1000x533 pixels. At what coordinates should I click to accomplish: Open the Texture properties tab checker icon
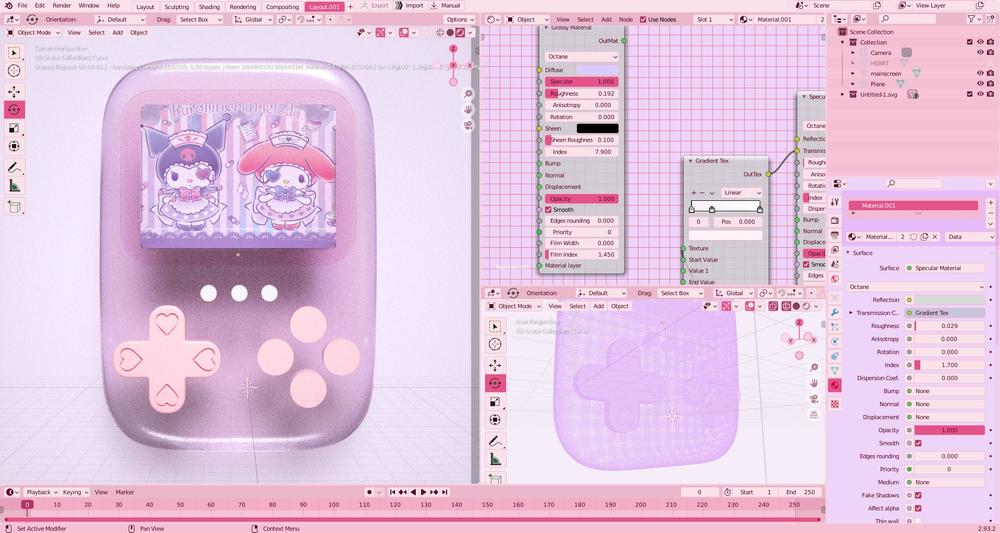tap(835, 404)
